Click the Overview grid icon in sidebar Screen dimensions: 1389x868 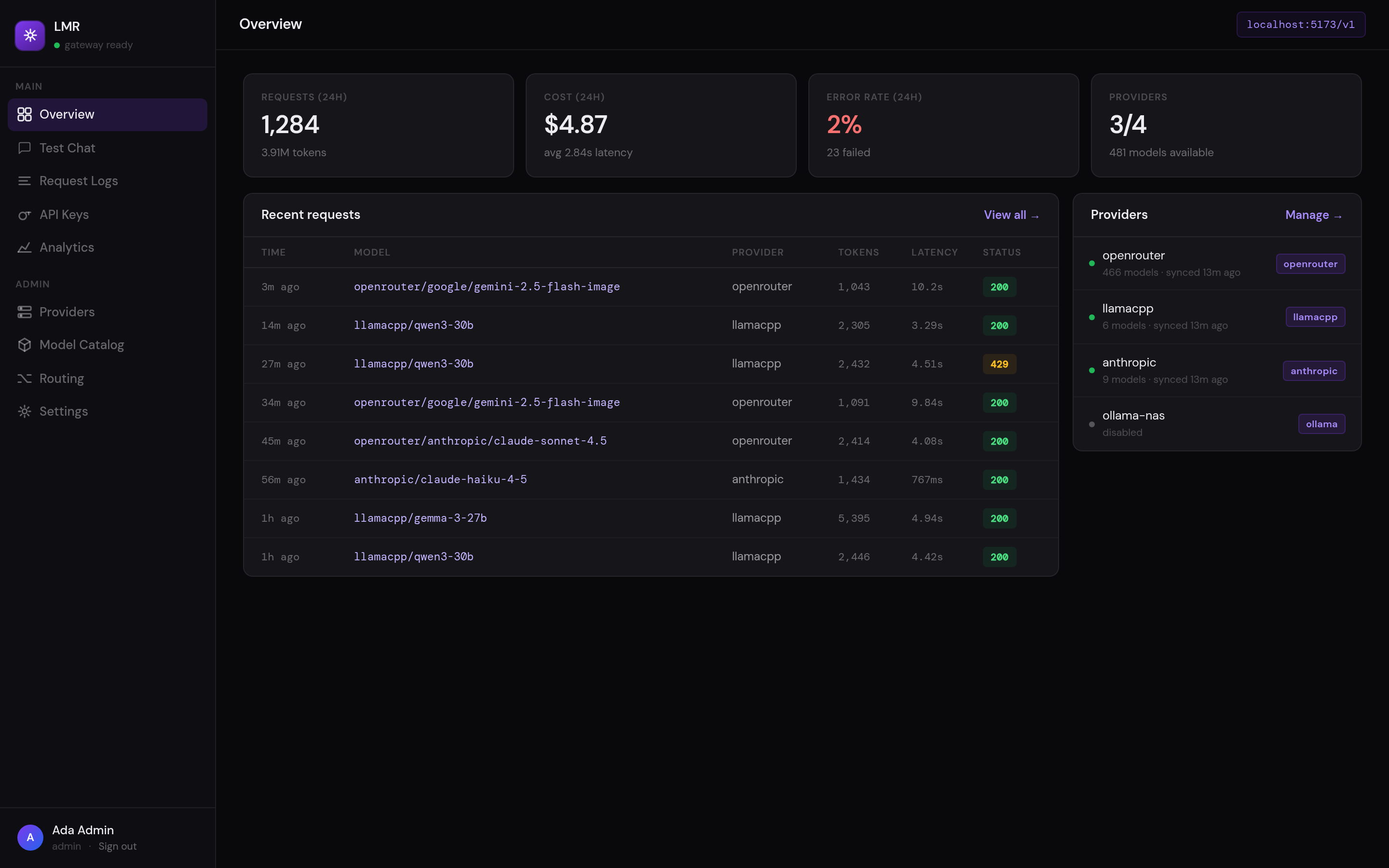point(24,114)
